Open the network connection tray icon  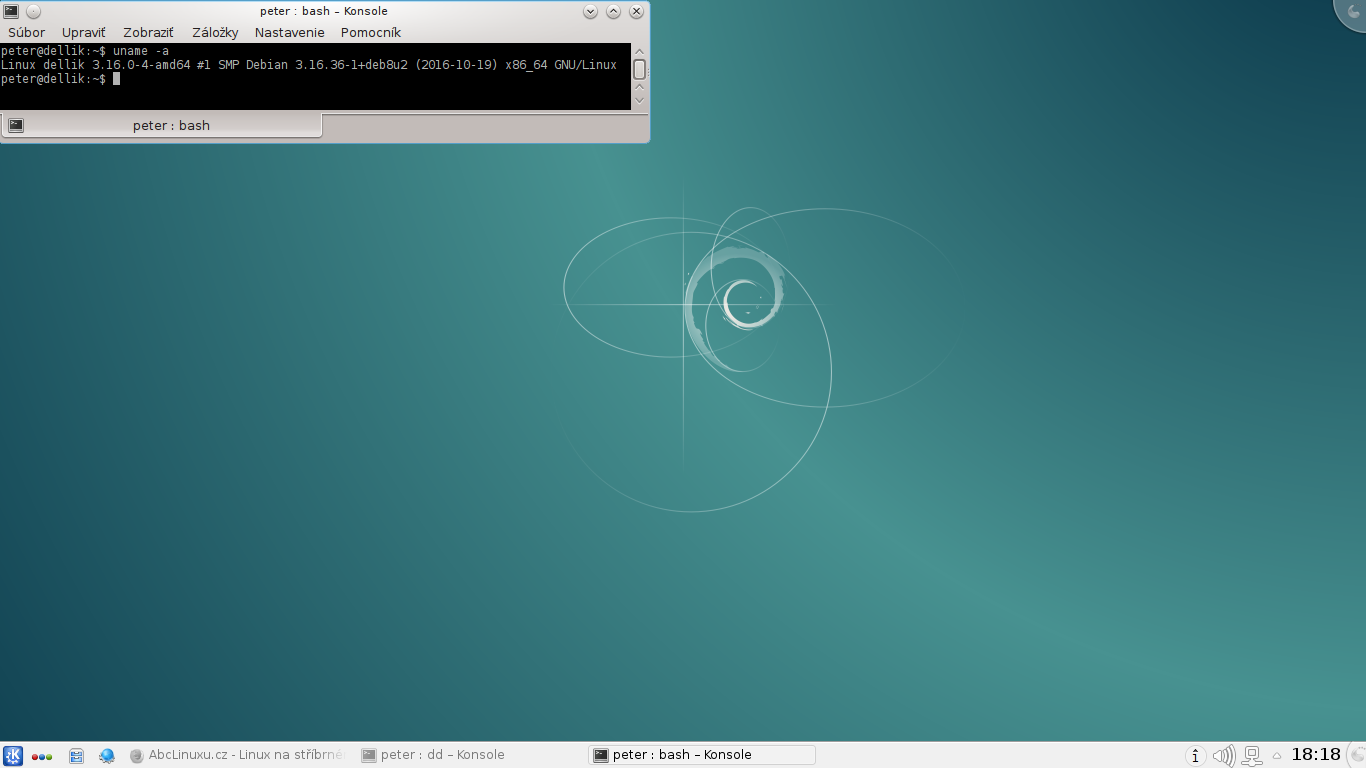1251,756
